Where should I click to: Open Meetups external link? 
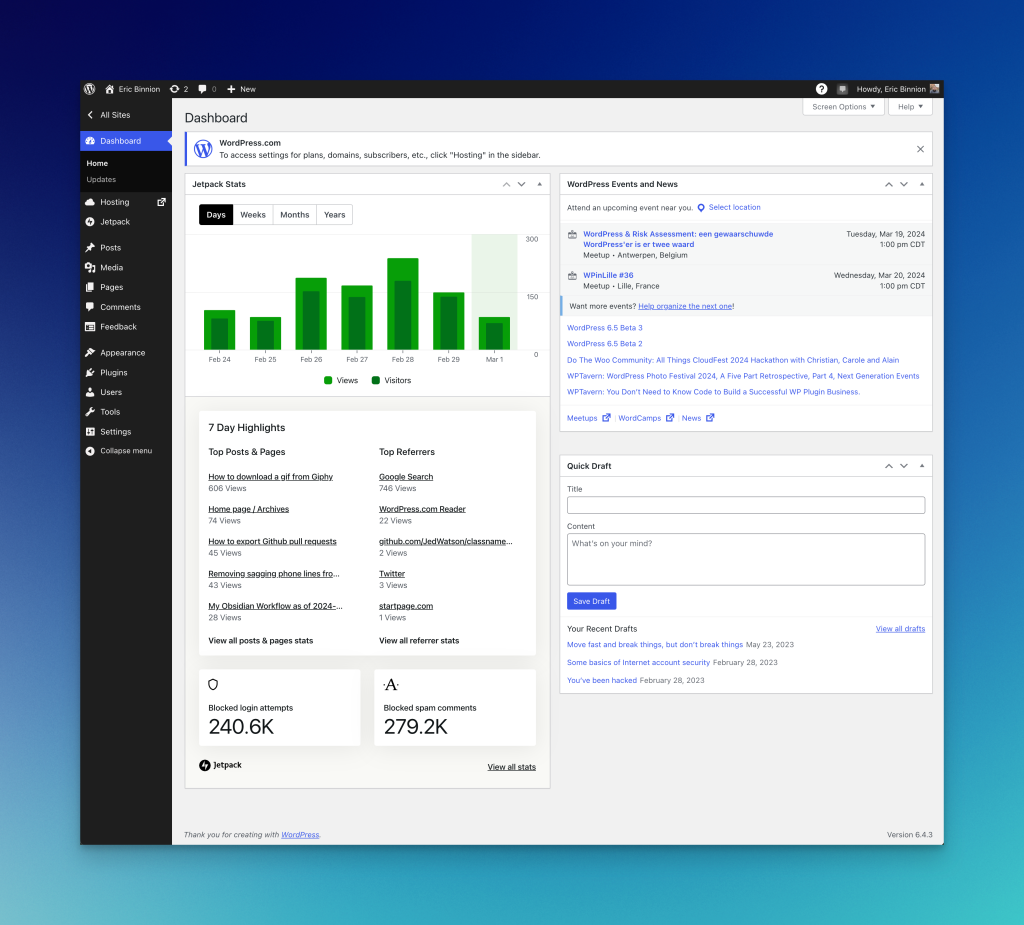coord(588,418)
